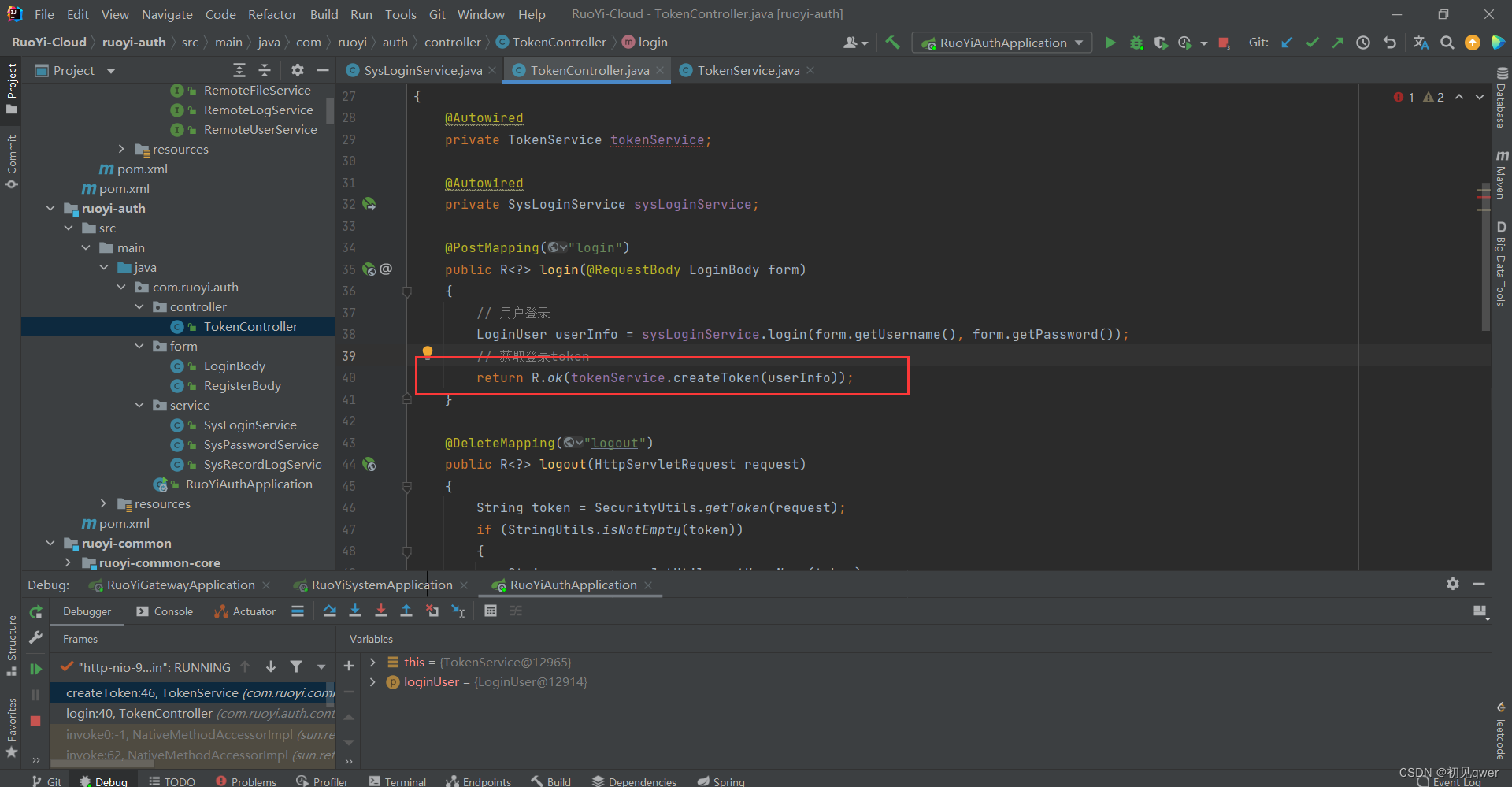The image size is (1512, 787).
Task: Click Collapse All icon in Project panel
Action: 265,70
